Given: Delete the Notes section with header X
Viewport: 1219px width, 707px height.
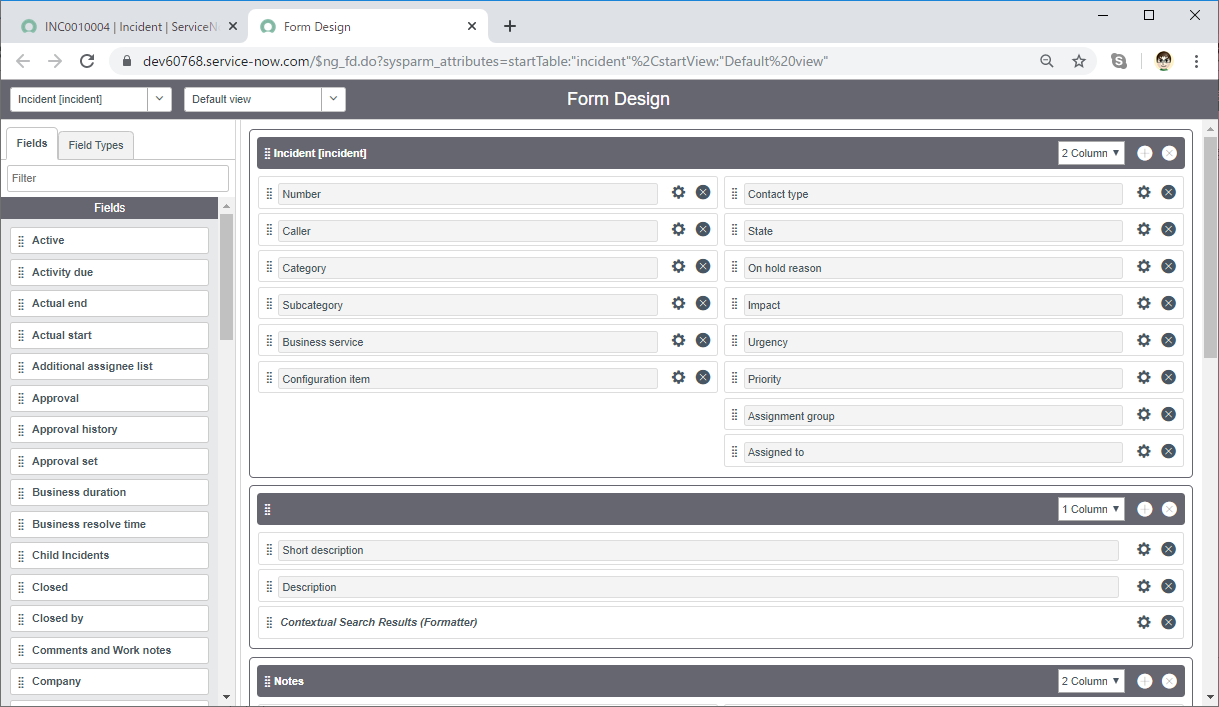Looking at the screenshot, I should [x=1169, y=681].
